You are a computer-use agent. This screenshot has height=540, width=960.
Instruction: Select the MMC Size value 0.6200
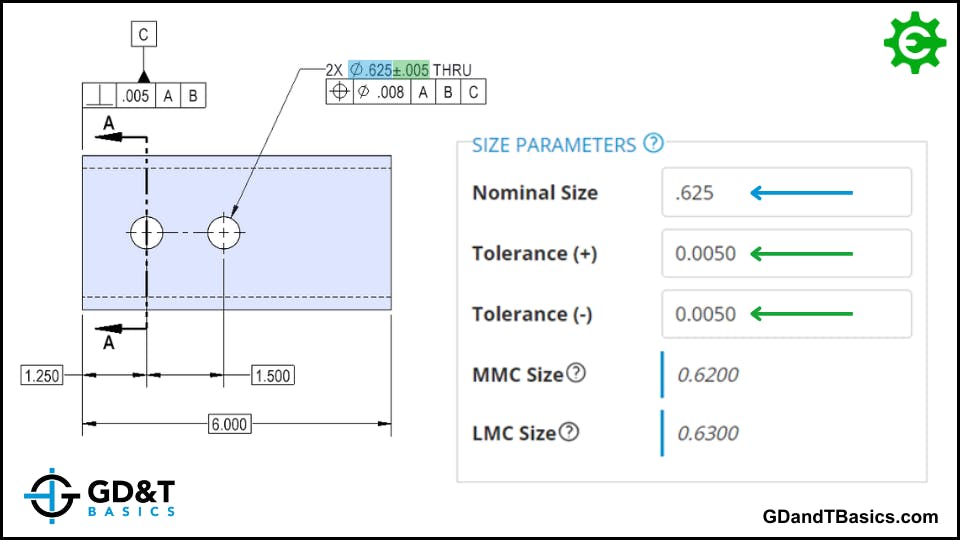708,375
